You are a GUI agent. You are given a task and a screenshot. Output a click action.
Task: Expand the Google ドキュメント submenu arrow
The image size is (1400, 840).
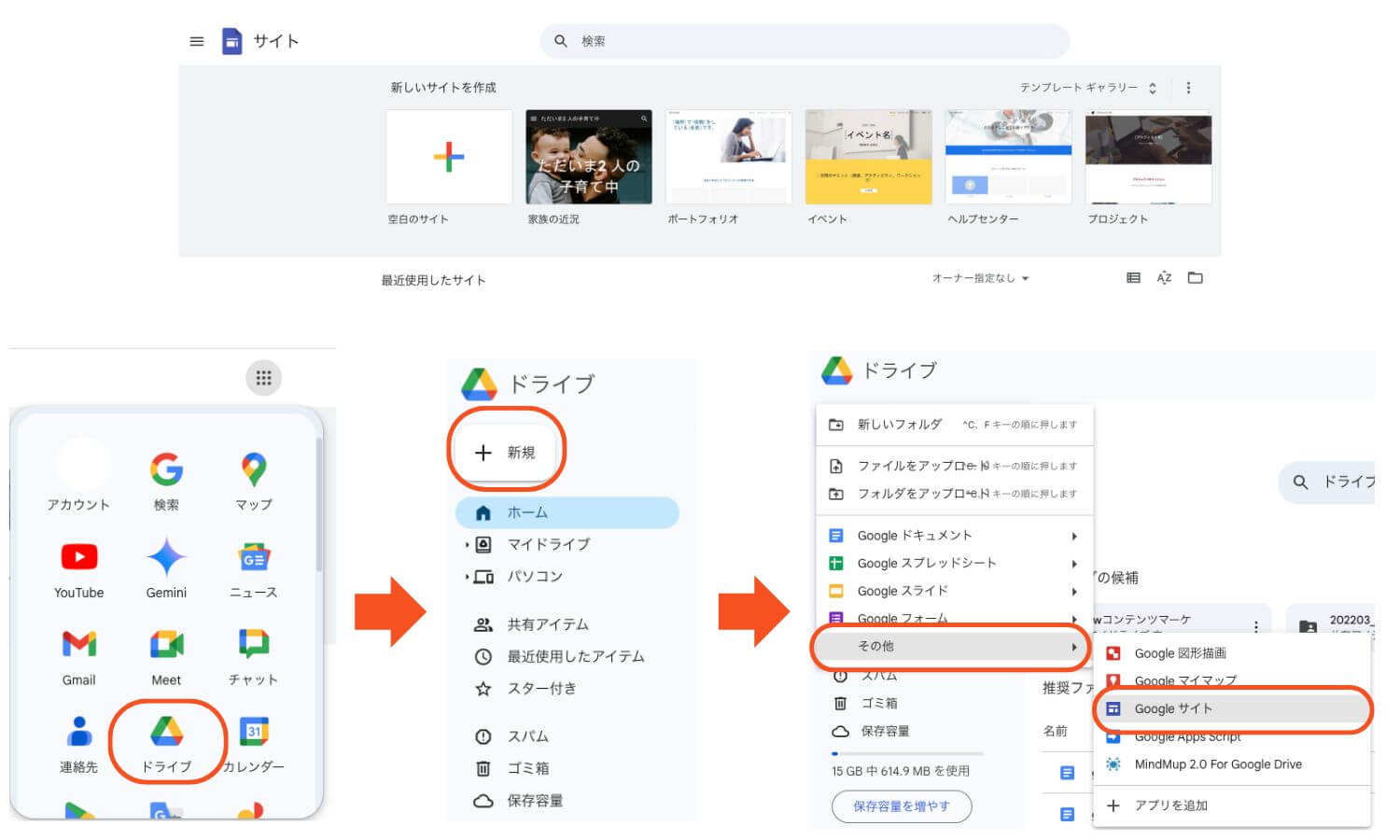[1074, 536]
